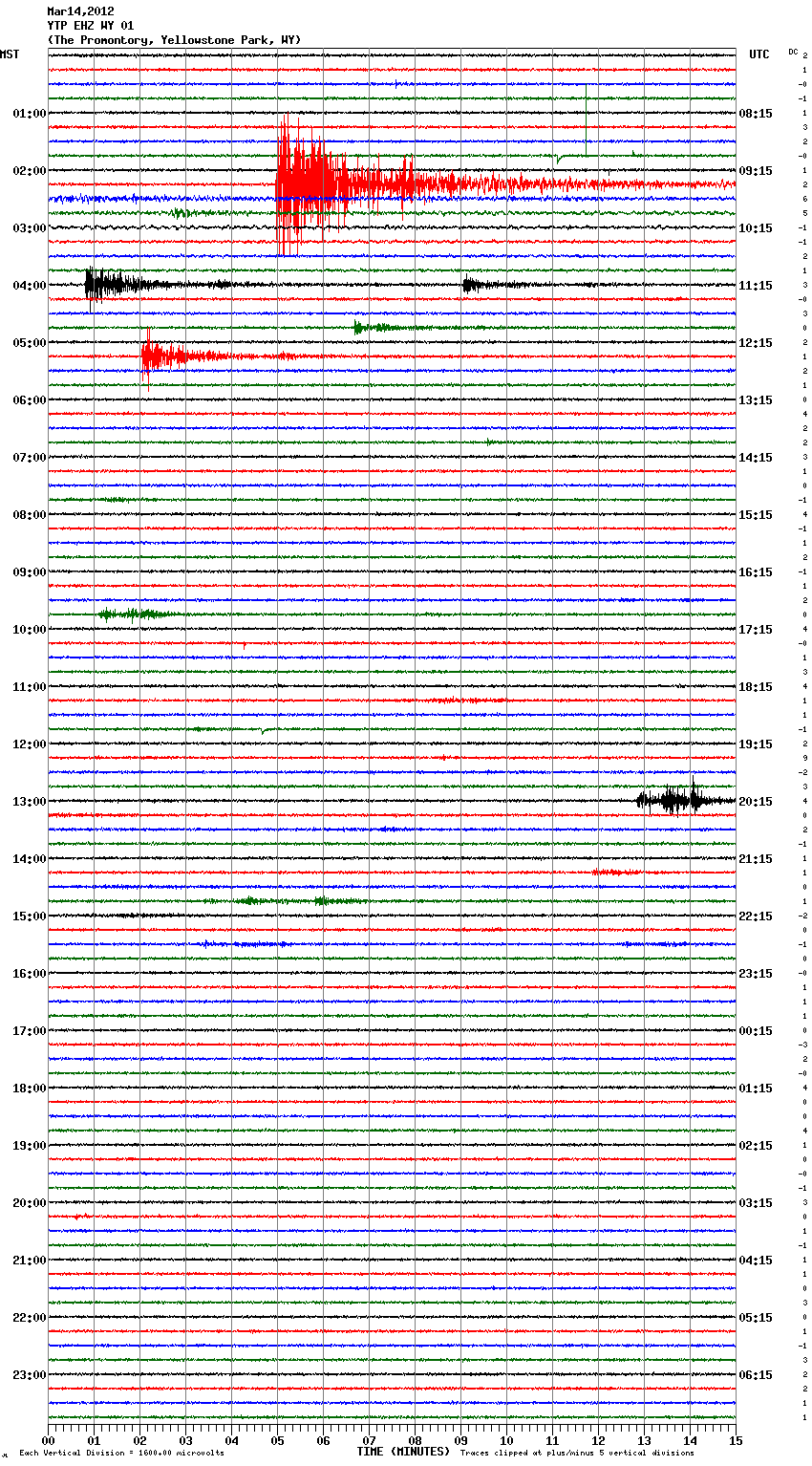Select the 01:00 MST time label
The width and height of the screenshot is (812, 1466).
[29, 114]
